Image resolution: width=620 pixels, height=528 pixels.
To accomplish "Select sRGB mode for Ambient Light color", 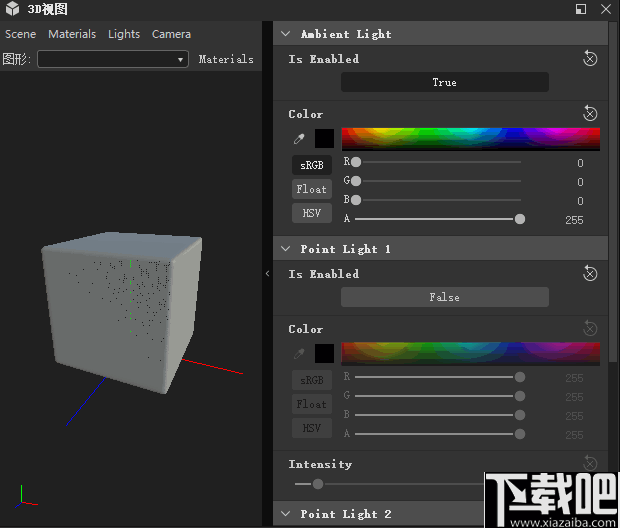I will (x=312, y=165).
